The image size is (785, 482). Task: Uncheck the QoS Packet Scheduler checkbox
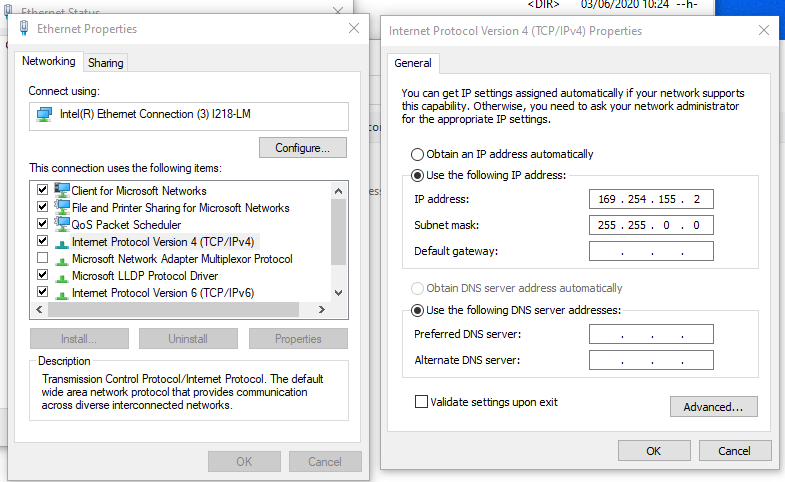tap(42, 224)
